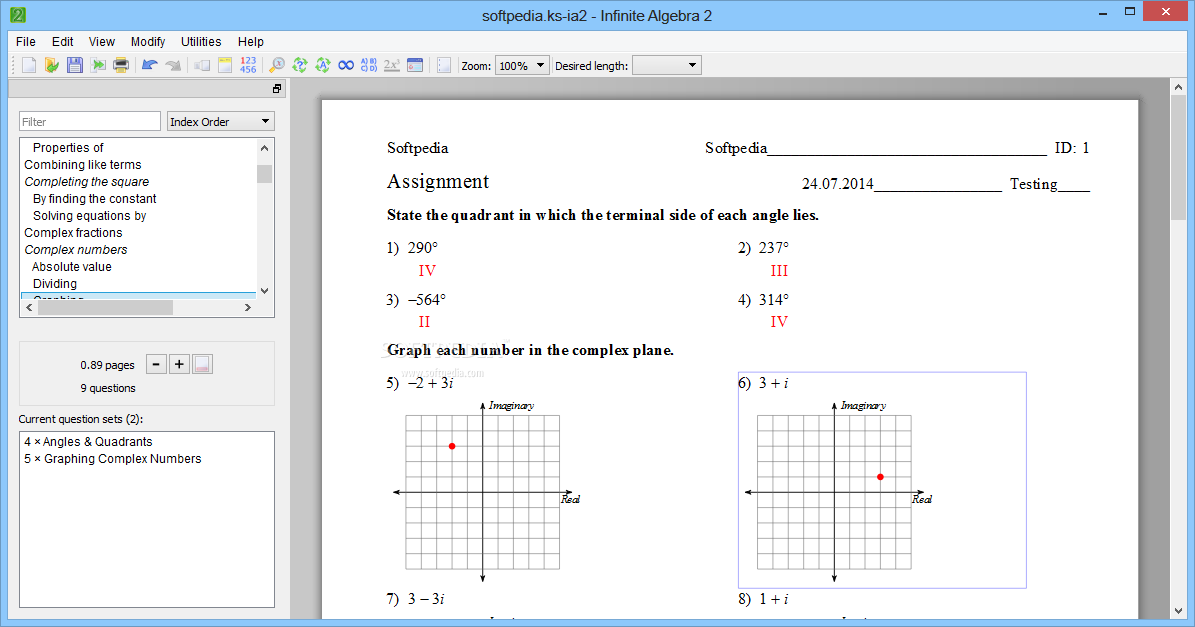Click question 1) 290° on the worksheet
This screenshot has height=627, width=1195.
[412, 248]
